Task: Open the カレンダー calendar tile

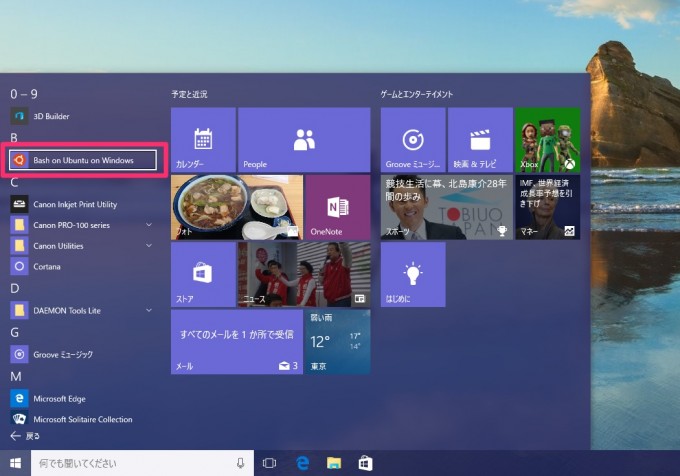Action: [203, 140]
